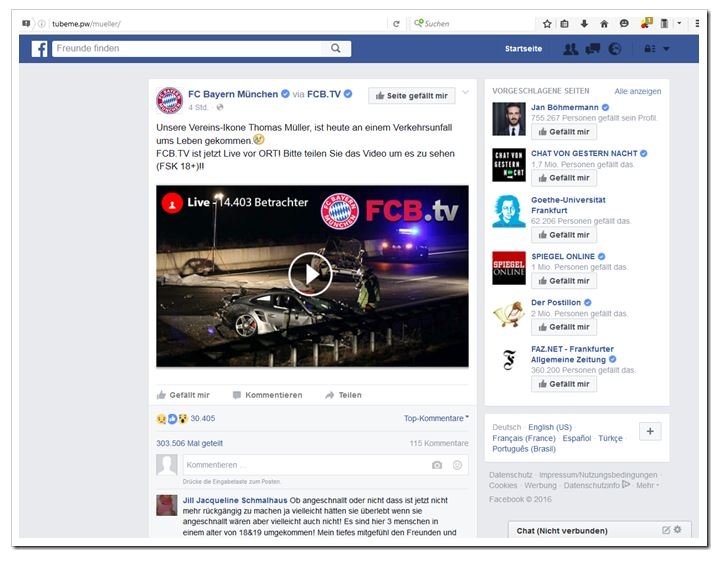Like the post with Gefällt mir

tap(183, 395)
